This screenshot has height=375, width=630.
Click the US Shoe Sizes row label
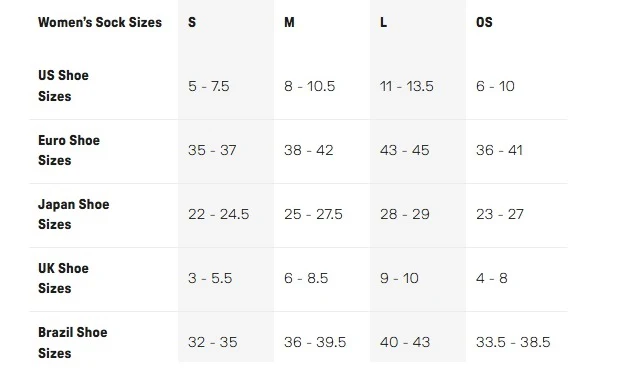(63, 86)
